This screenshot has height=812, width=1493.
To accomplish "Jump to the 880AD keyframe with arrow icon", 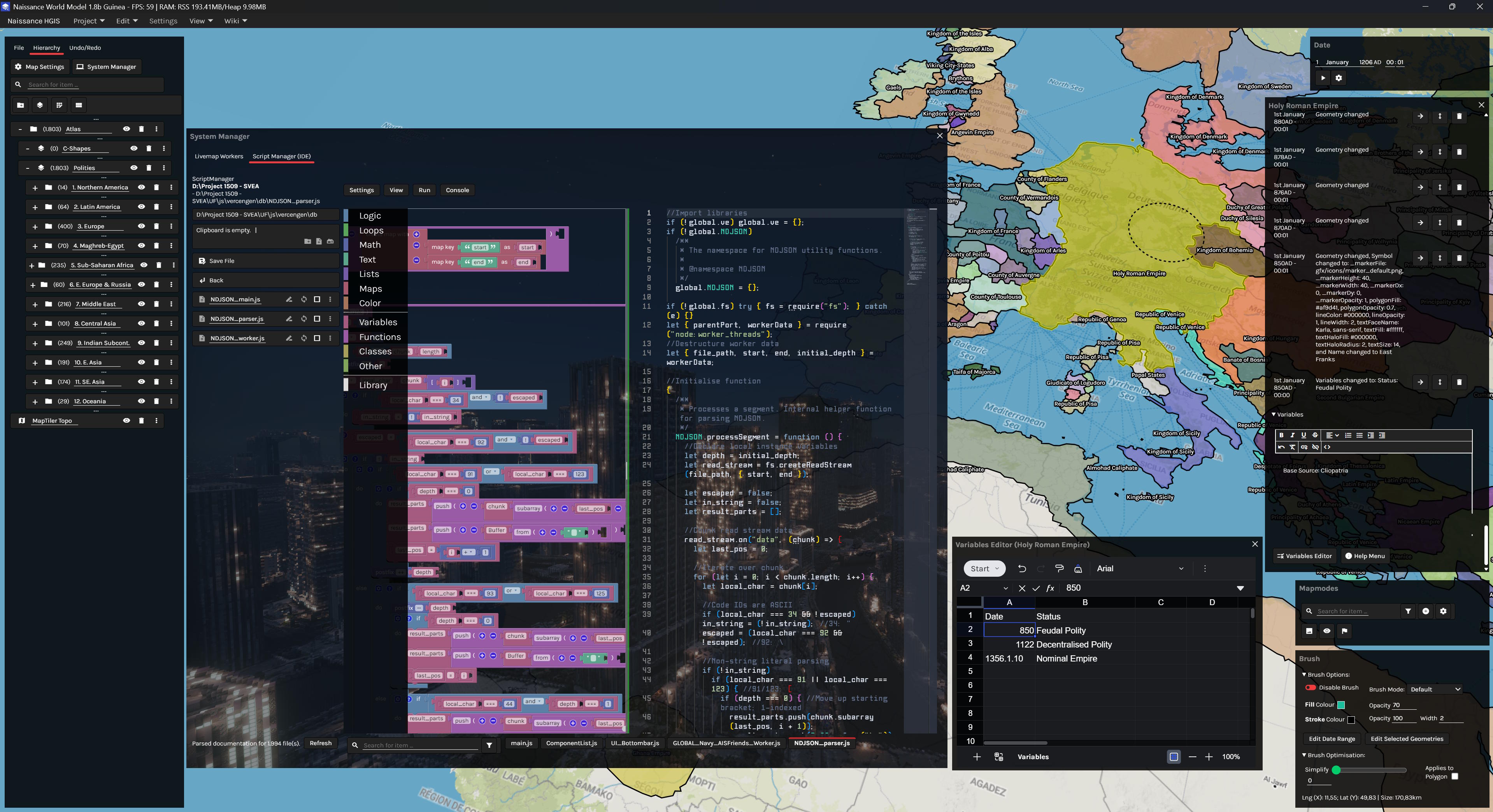I will coord(1420,116).
